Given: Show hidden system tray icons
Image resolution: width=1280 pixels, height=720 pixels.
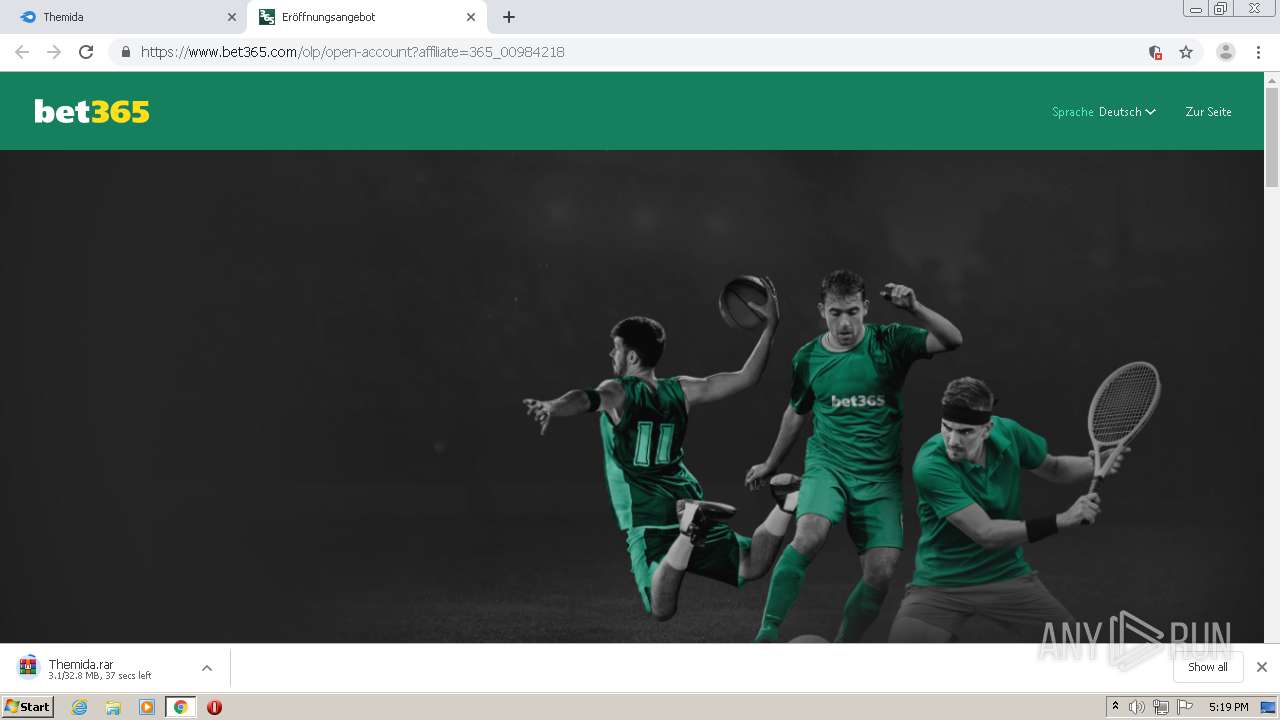Looking at the screenshot, I should coord(1115,707).
